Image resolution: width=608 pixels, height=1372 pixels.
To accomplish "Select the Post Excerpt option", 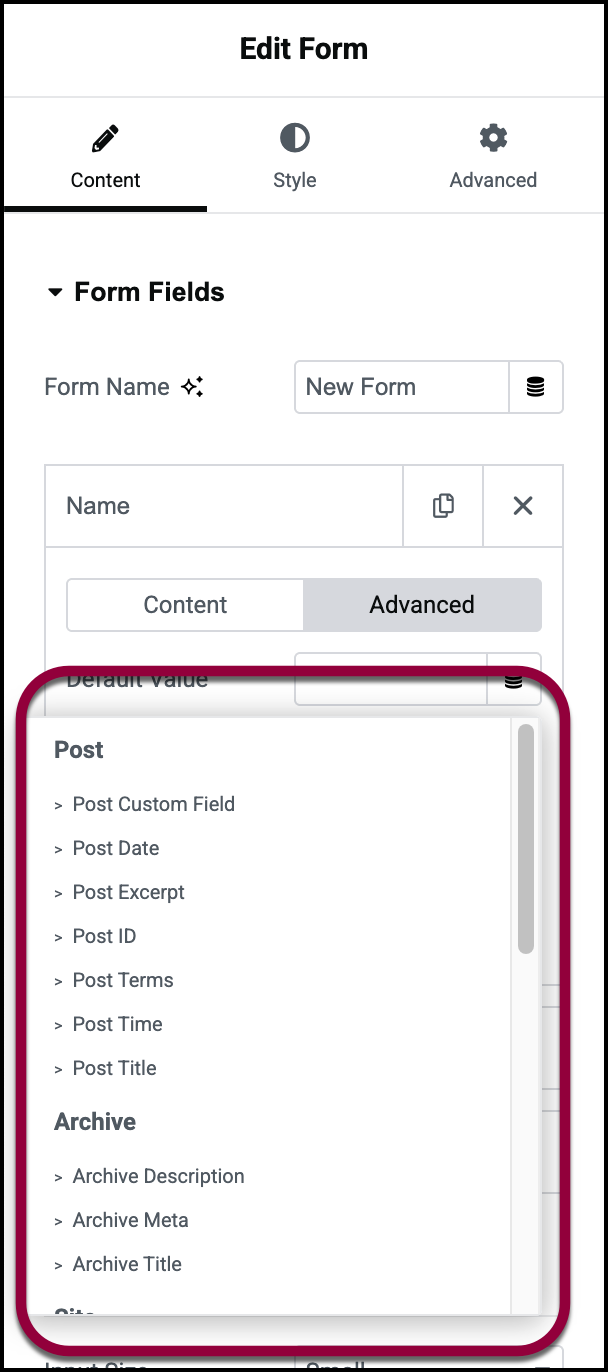I will coord(128,892).
